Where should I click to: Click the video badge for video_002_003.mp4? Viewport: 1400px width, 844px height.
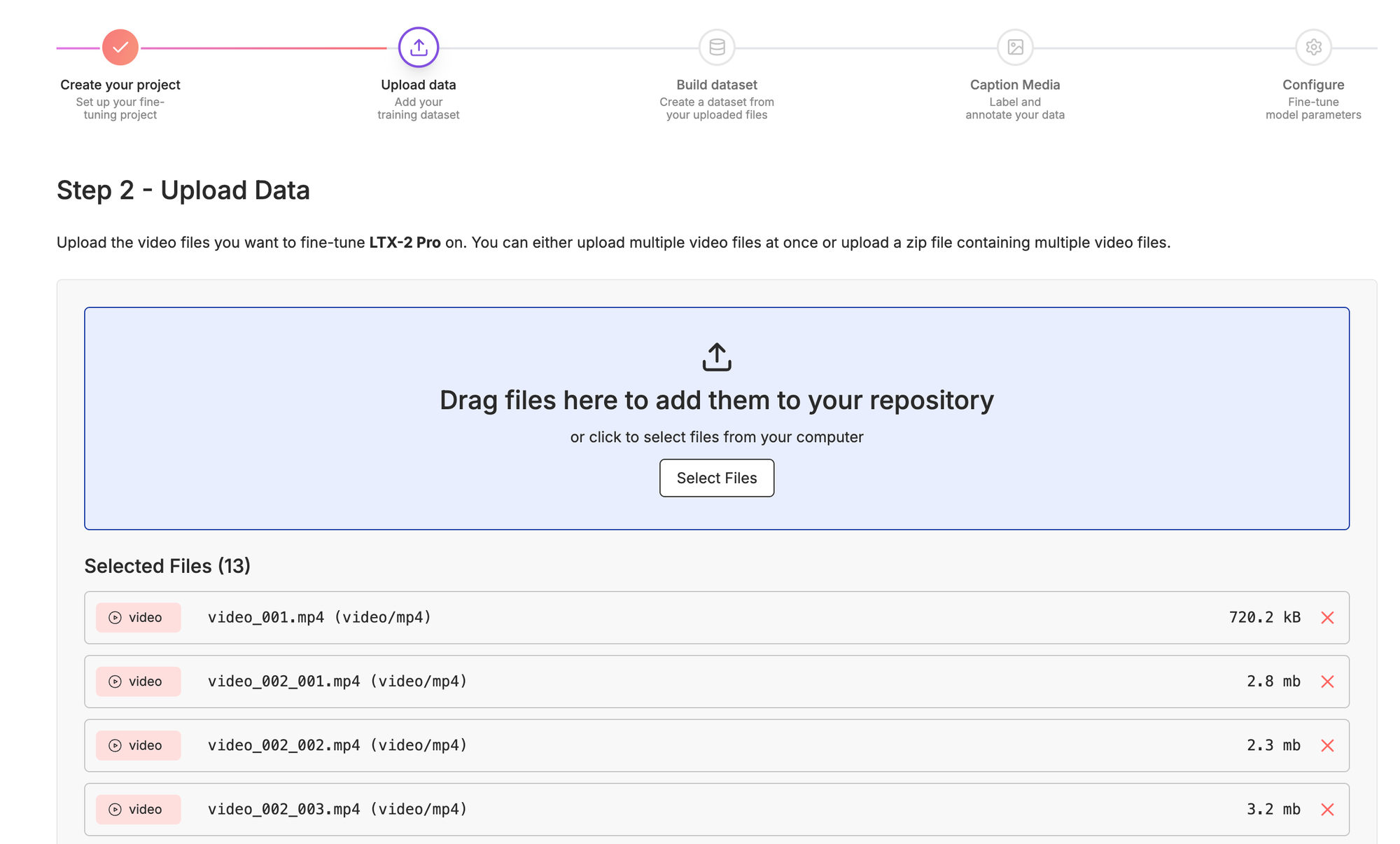pyautogui.click(x=139, y=810)
